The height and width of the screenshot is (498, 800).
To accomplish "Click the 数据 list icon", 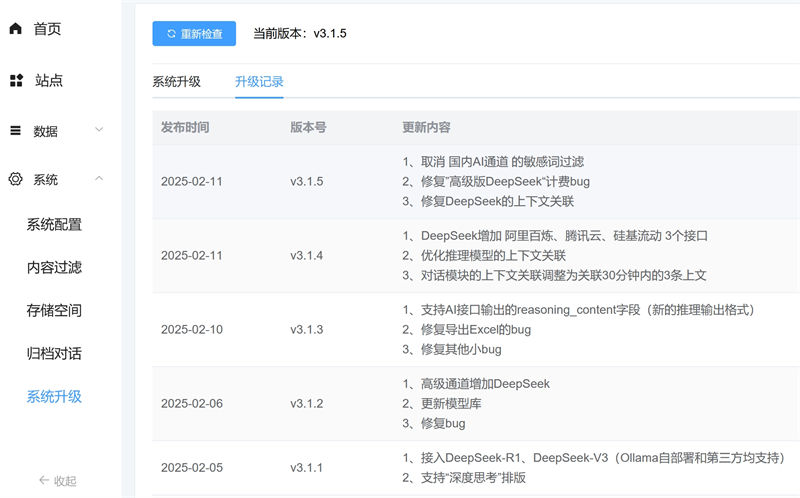I will tap(16, 131).
